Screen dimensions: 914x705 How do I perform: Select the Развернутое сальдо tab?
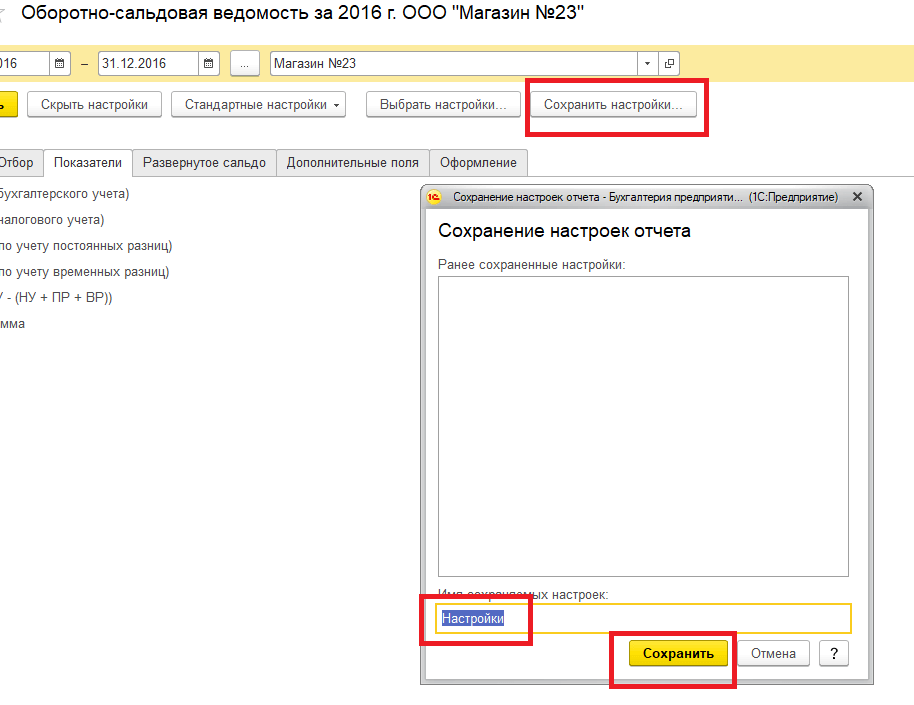[204, 163]
